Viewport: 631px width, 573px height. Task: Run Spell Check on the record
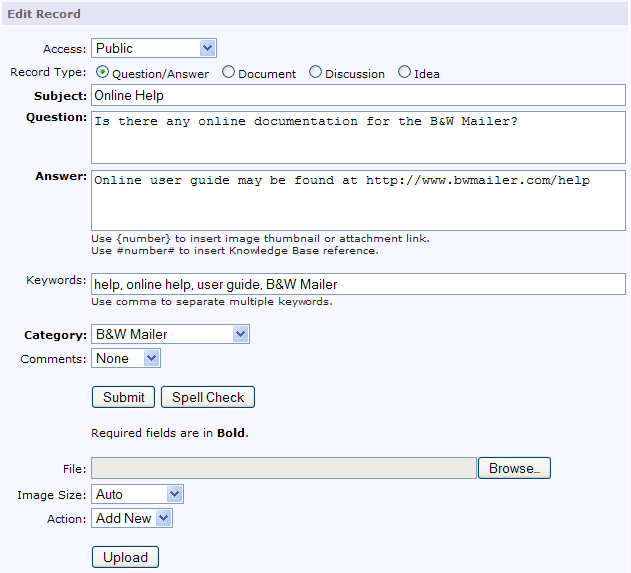pyautogui.click(x=208, y=397)
